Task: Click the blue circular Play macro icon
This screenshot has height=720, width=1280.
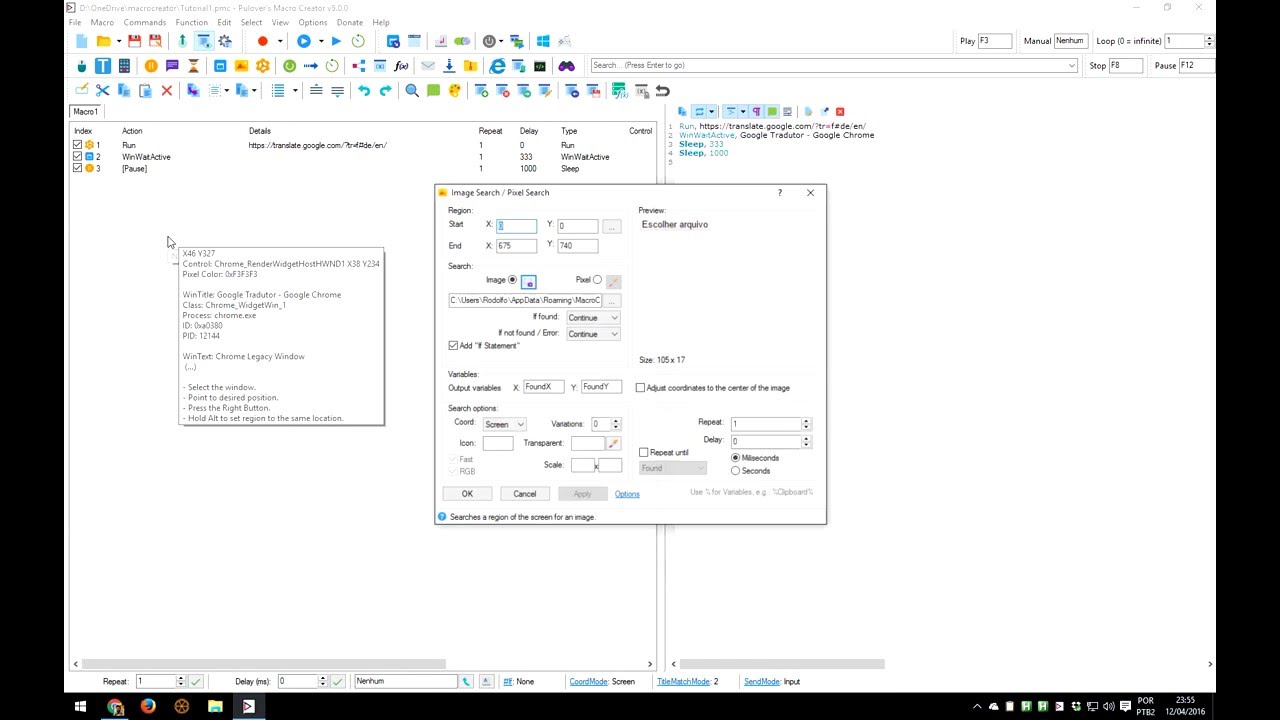Action: (304, 41)
